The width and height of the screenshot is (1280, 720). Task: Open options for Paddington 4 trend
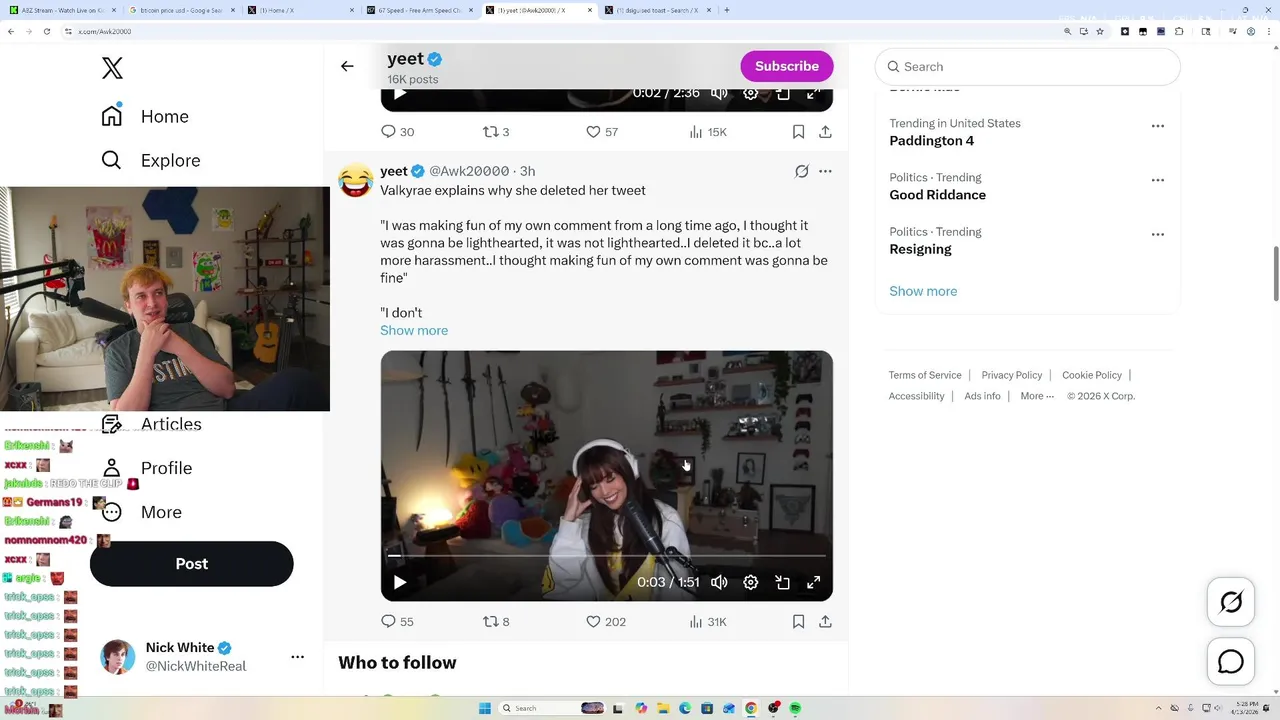[1157, 126]
